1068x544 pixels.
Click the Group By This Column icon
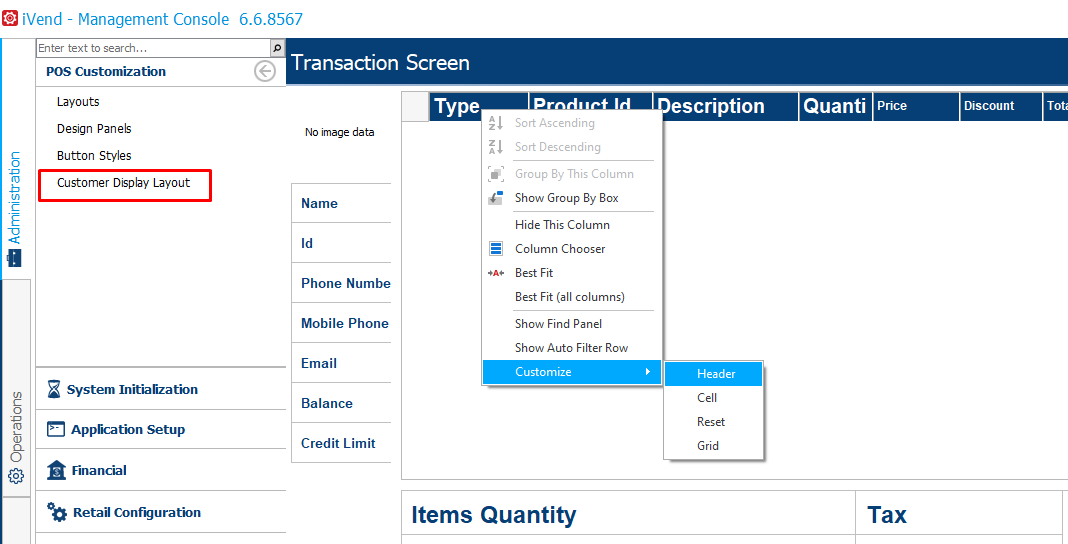click(496, 174)
